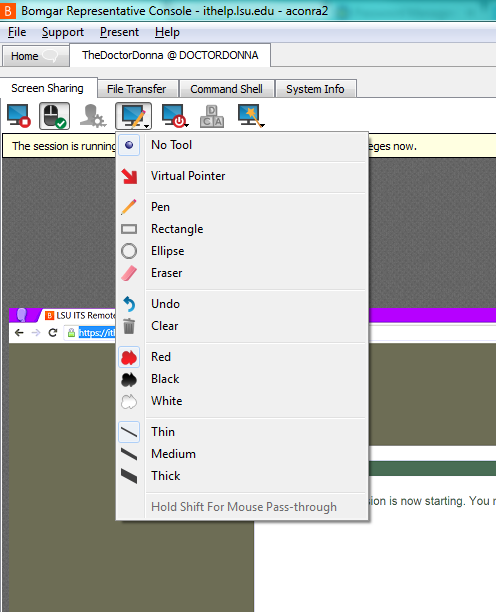
Task: Click purple user icon in remote browser
Action: [x=22, y=315]
